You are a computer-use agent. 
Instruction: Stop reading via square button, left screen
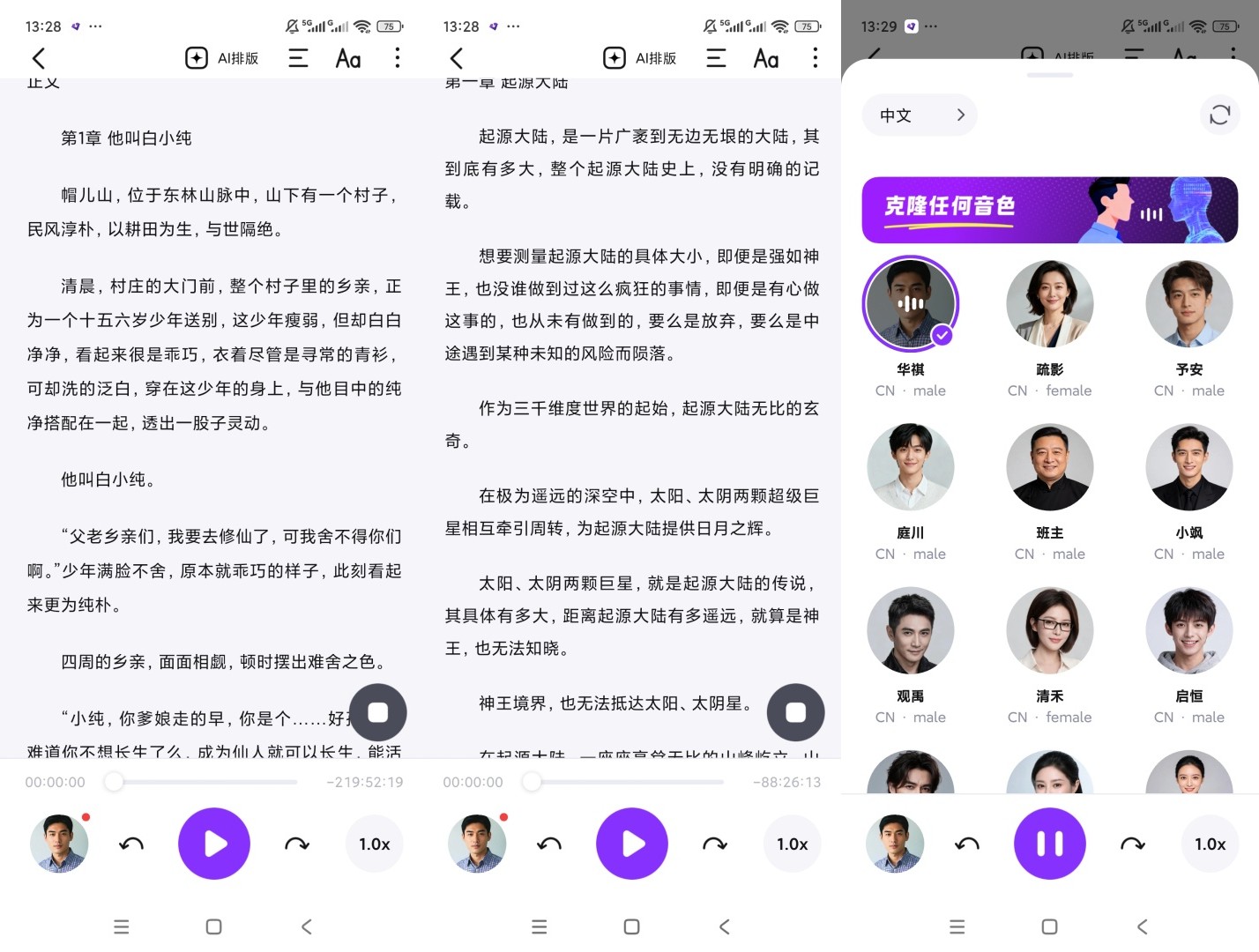(x=378, y=712)
